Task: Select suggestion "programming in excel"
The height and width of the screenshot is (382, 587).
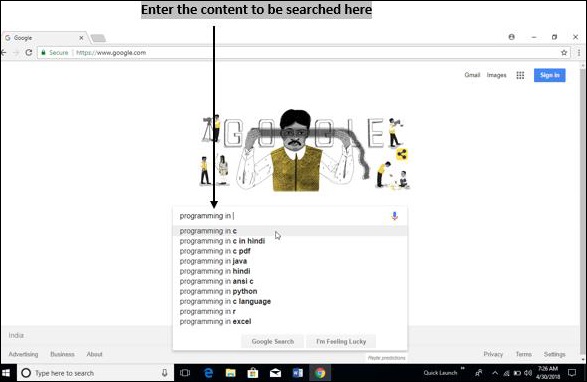Action: (290, 322)
